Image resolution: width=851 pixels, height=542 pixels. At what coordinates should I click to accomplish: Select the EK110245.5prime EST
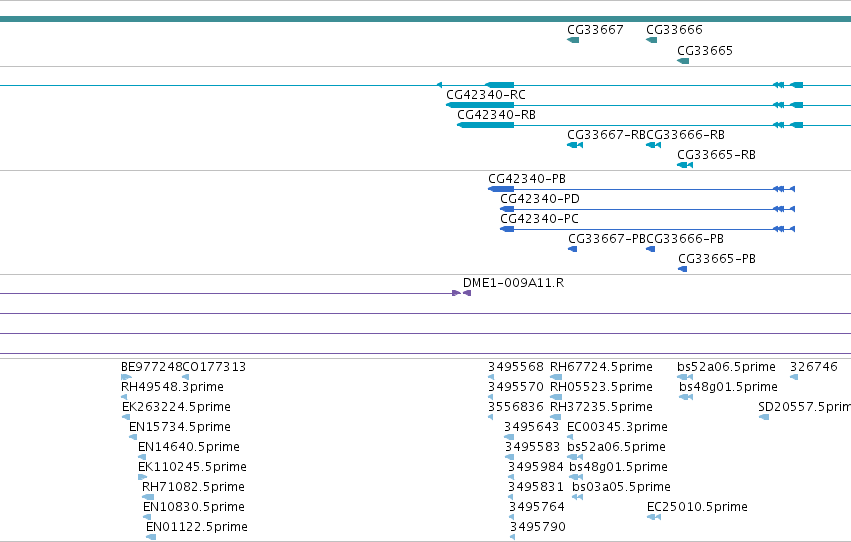tap(192, 468)
